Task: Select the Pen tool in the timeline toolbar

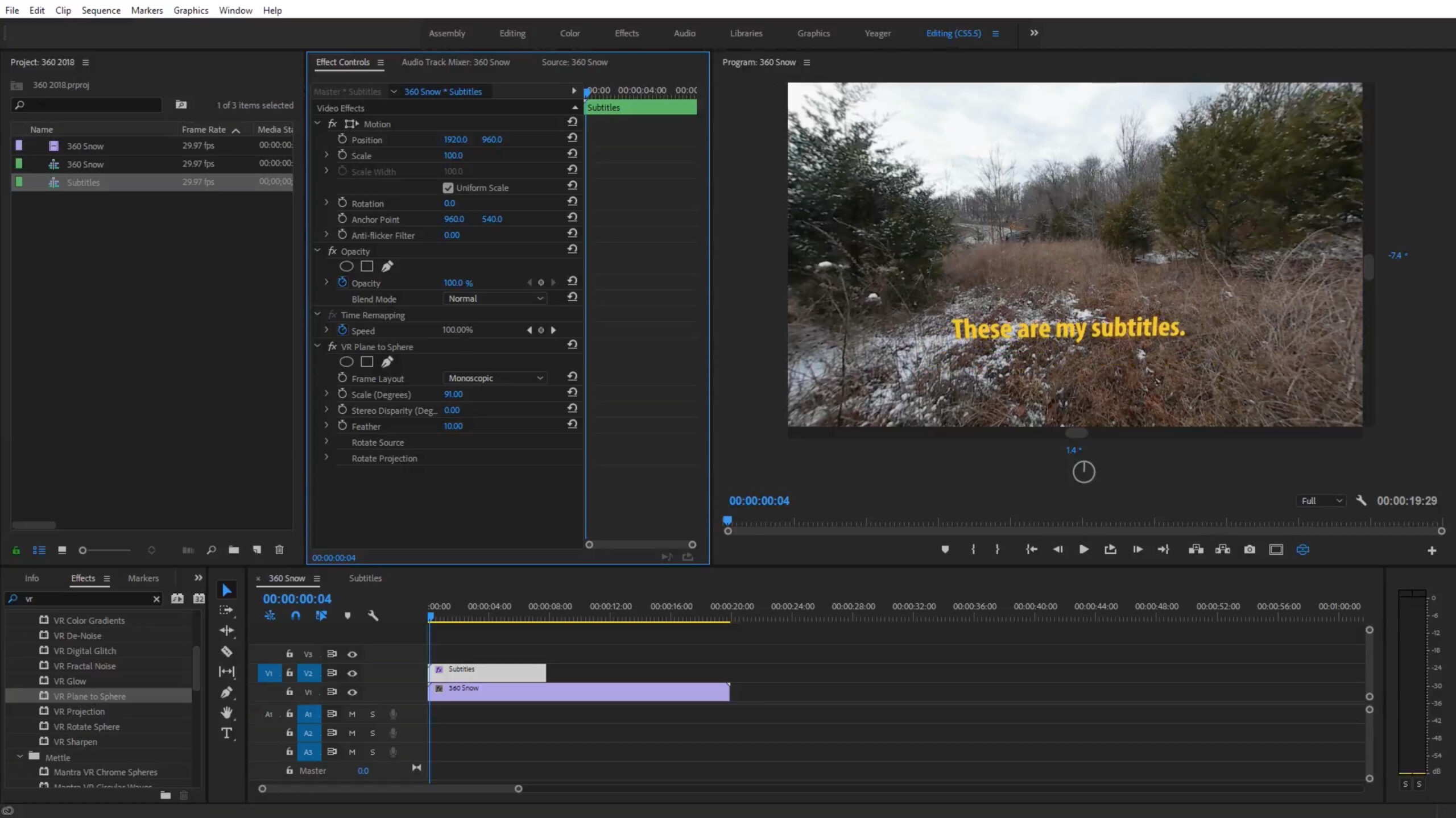Action: (226, 692)
